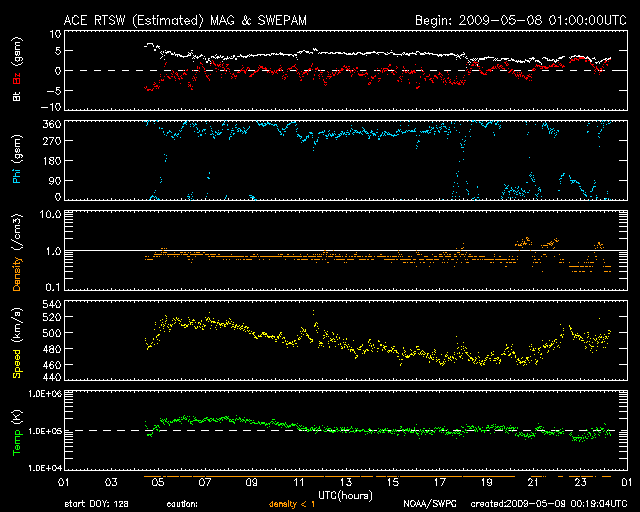
Task: Click the 'caution:' label
Action: [182, 504]
